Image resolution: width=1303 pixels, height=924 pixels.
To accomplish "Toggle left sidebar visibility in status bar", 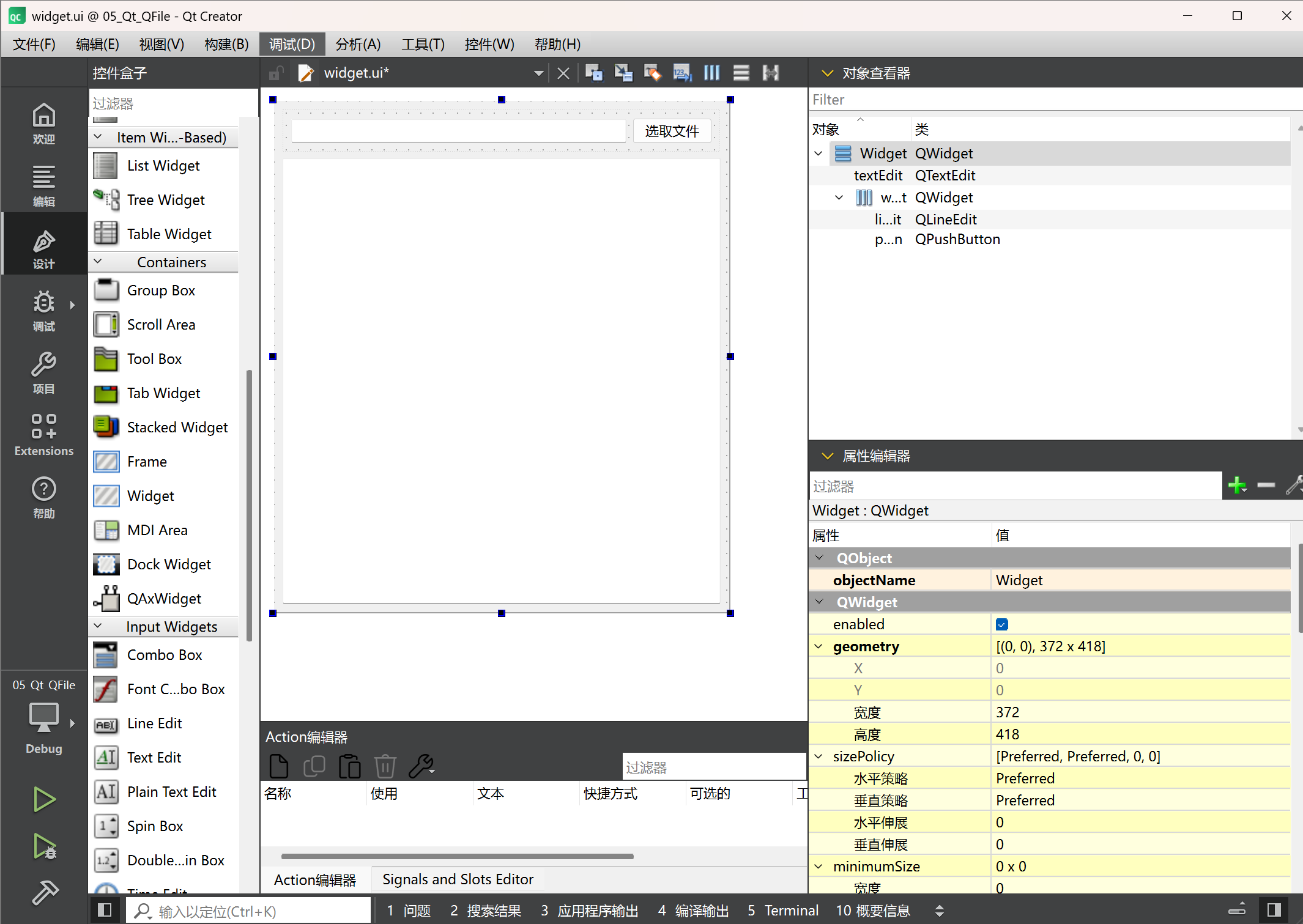I will coord(105,910).
